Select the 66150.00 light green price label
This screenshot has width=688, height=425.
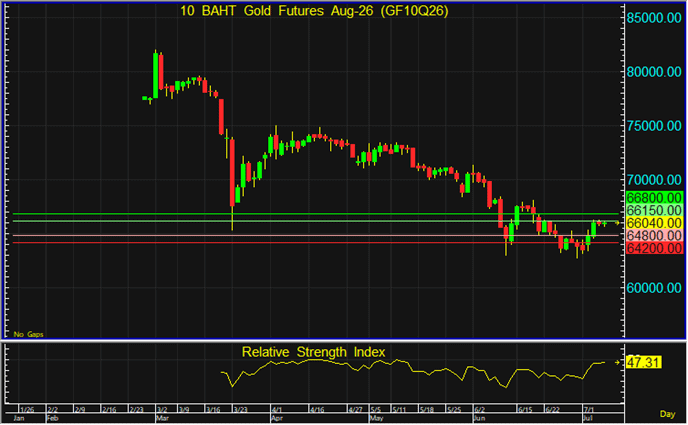pyautogui.click(x=654, y=210)
